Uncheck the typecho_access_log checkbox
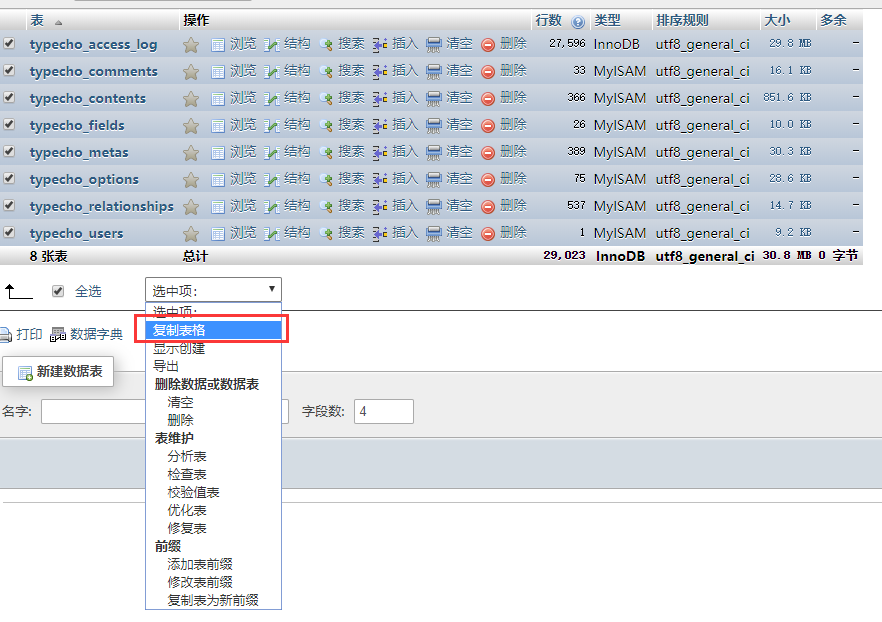The height and width of the screenshot is (622, 882). (x=9, y=43)
